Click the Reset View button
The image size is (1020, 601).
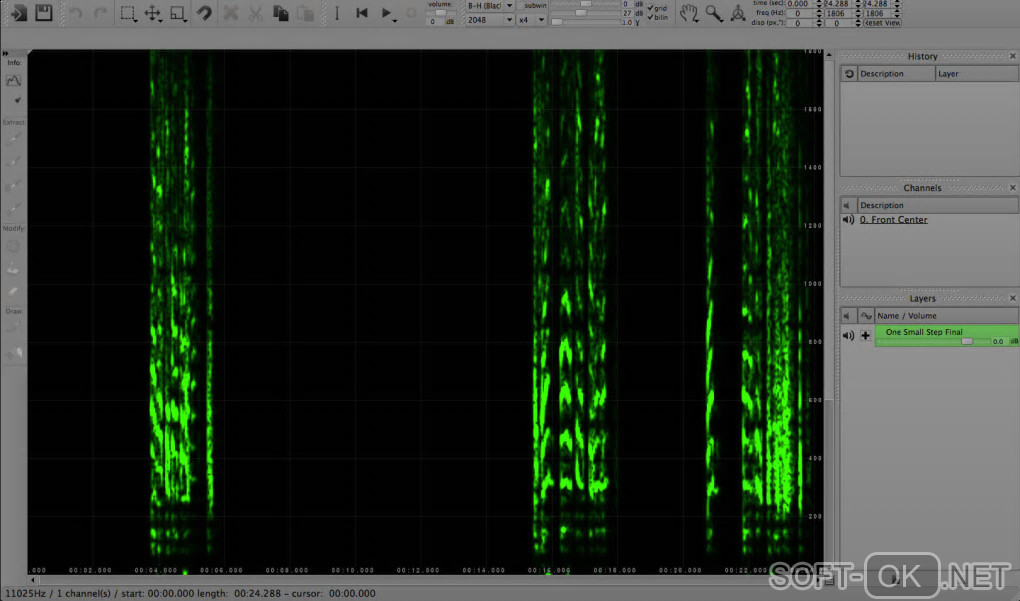click(x=883, y=23)
